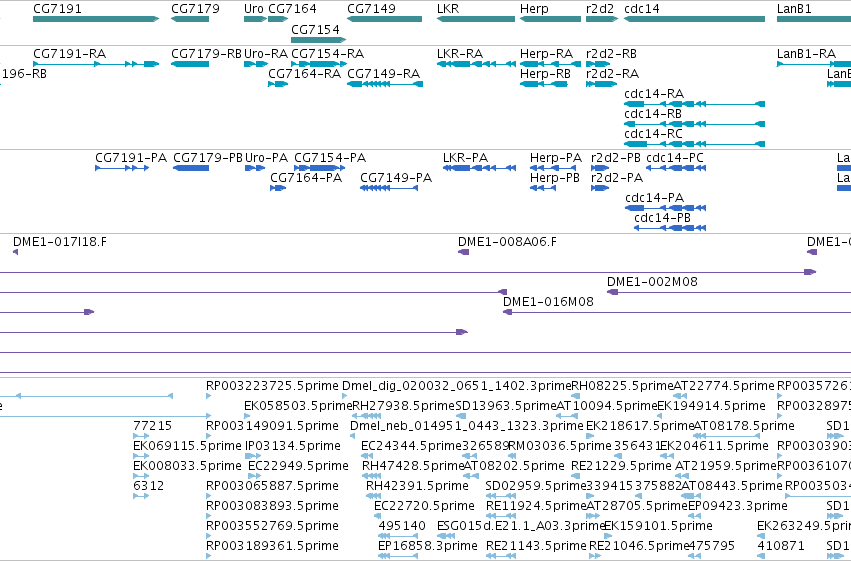This screenshot has height=561, width=851.
Task: Click the LanB1-RA transcript label
Action: (x=806, y=54)
